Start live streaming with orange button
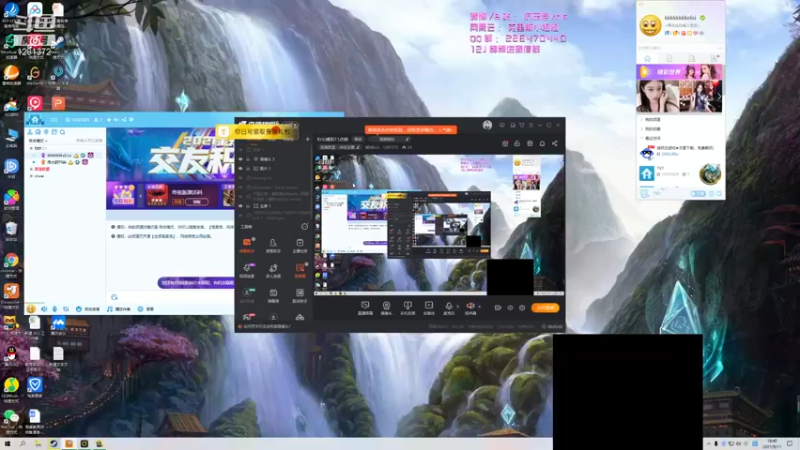The height and width of the screenshot is (450, 800). [545, 308]
